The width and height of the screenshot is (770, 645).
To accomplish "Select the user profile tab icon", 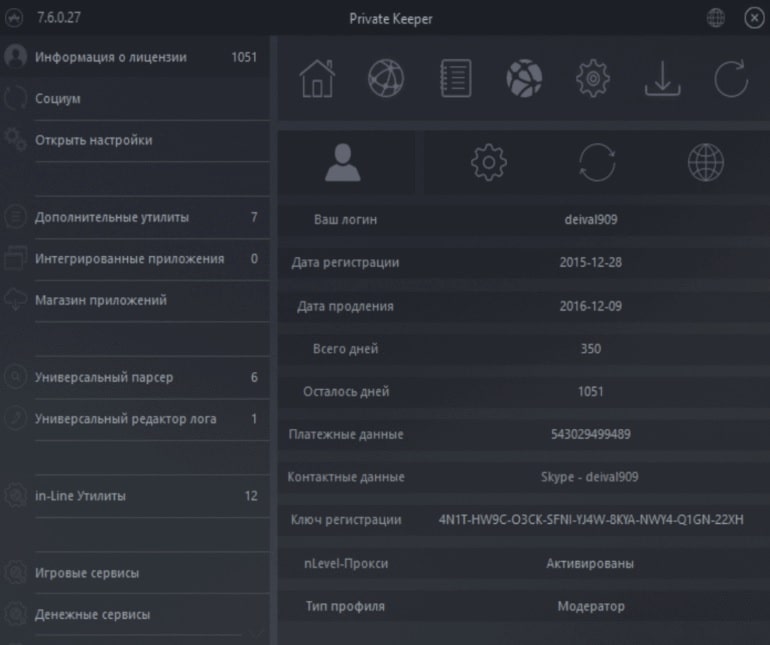I will pyautogui.click(x=343, y=163).
